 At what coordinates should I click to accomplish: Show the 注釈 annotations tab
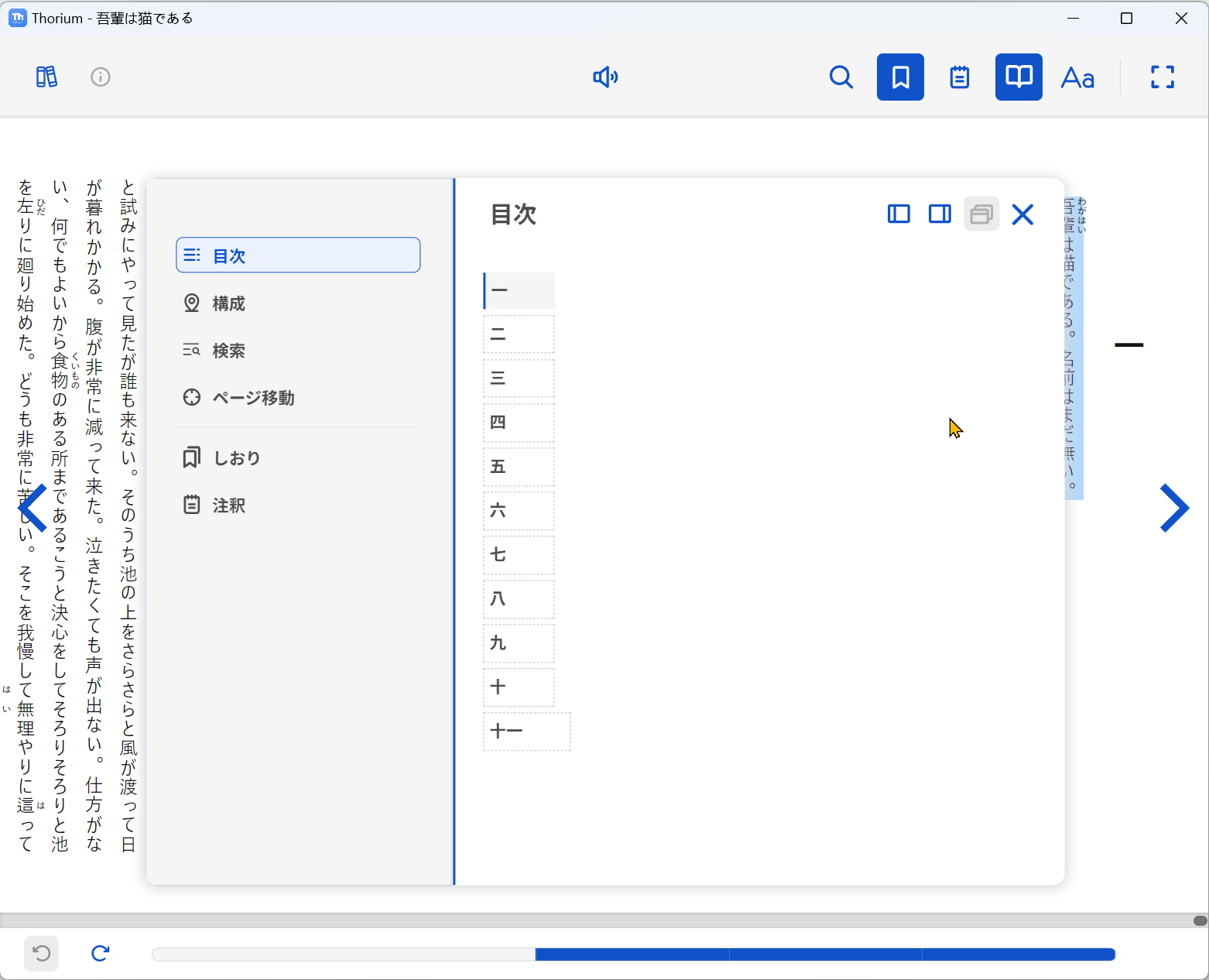point(298,505)
